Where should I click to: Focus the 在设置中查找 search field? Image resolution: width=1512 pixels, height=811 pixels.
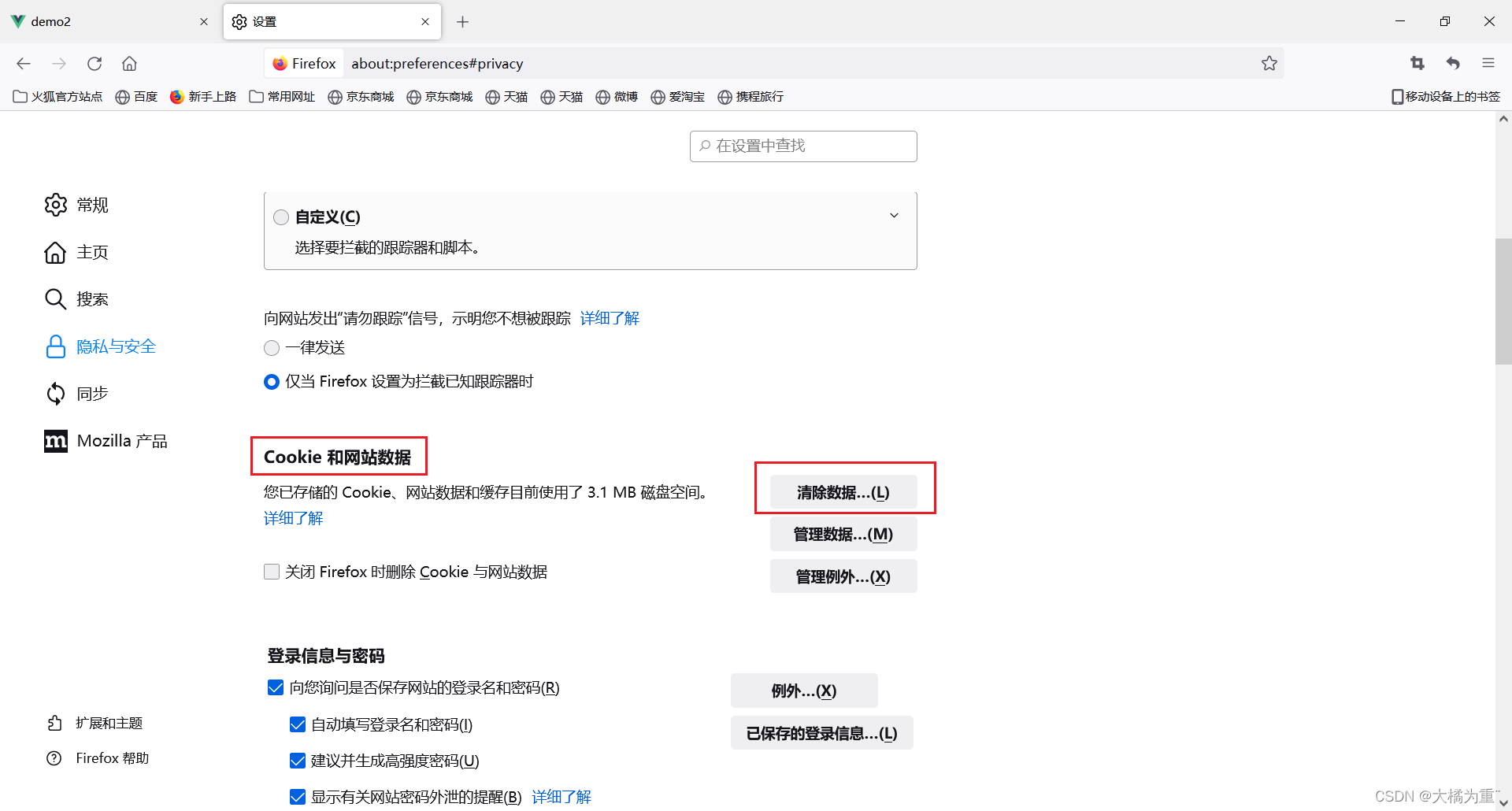803,146
